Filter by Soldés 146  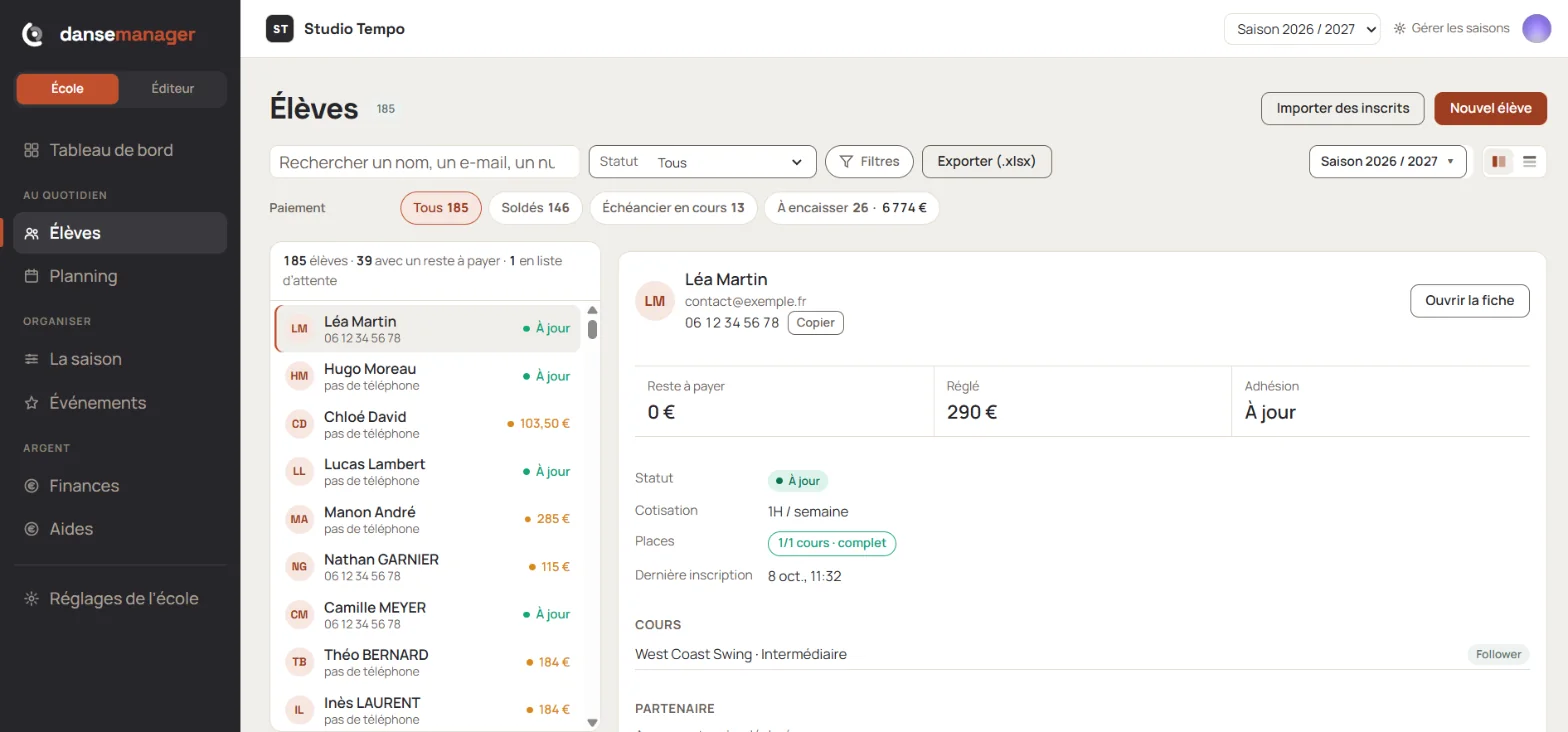535,208
